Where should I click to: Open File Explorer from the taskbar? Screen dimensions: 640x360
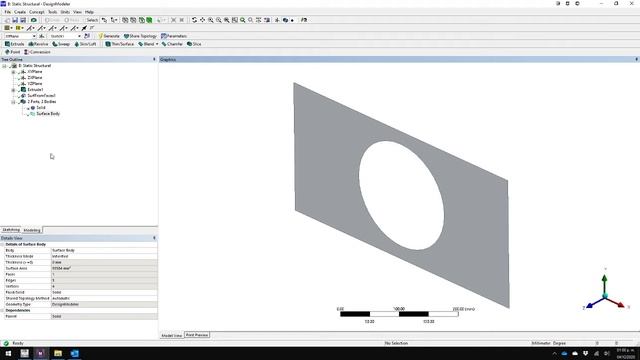[58, 353]
